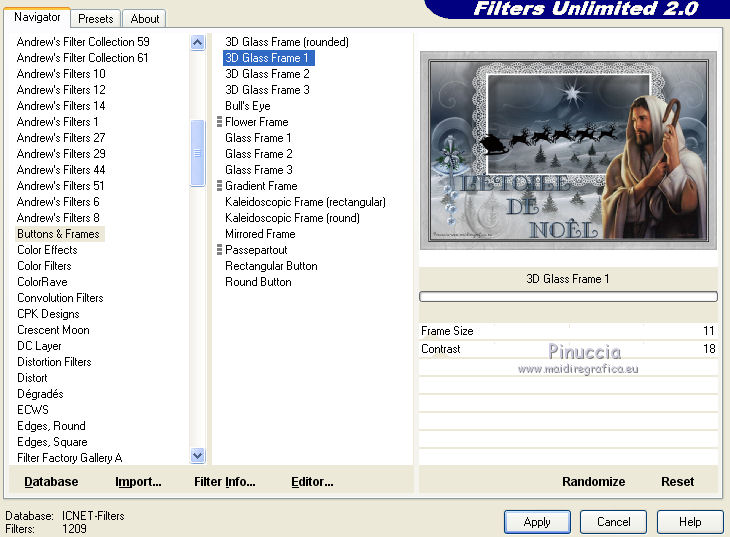The width and height of the screenshot is (730, 537).
Task: Select ColorRave category
Action: [42, 282]
